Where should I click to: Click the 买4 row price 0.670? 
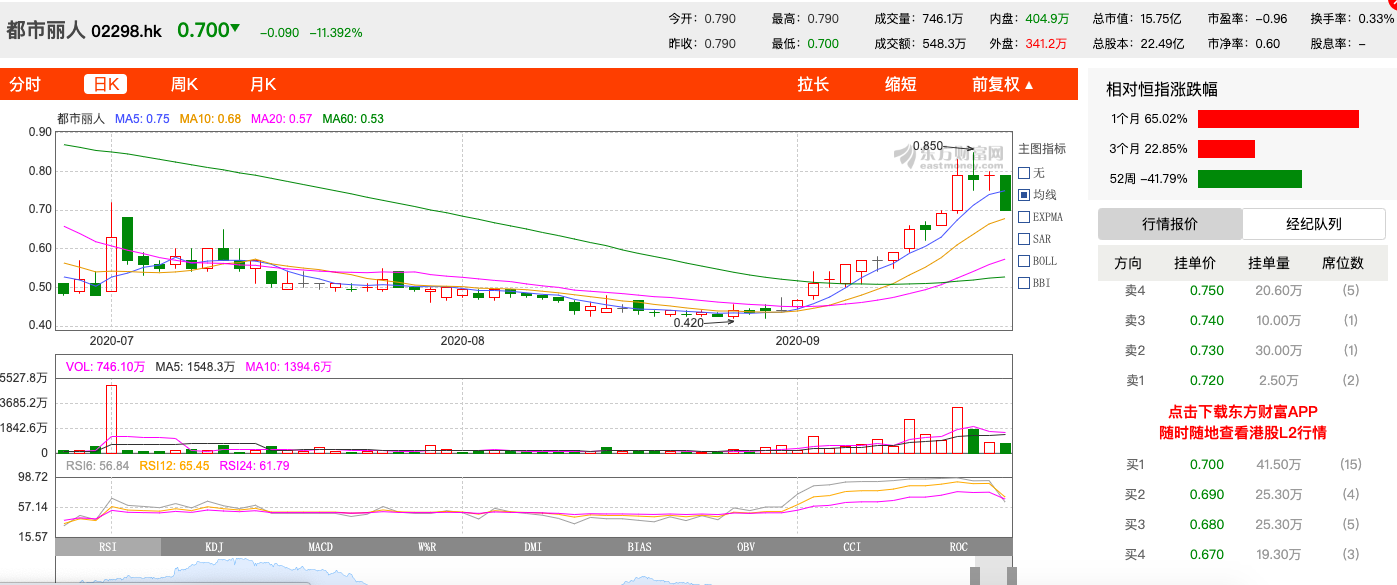point(1206,554)
